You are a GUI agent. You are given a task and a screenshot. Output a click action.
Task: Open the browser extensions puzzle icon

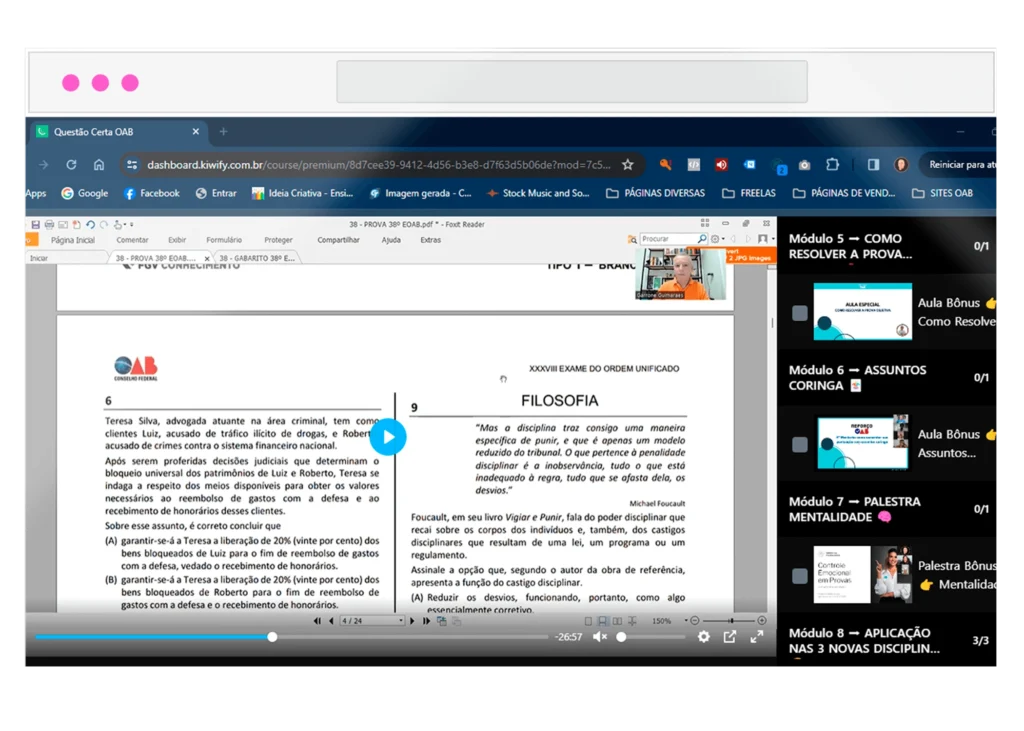pyautogui.click(x=832, y=165)
